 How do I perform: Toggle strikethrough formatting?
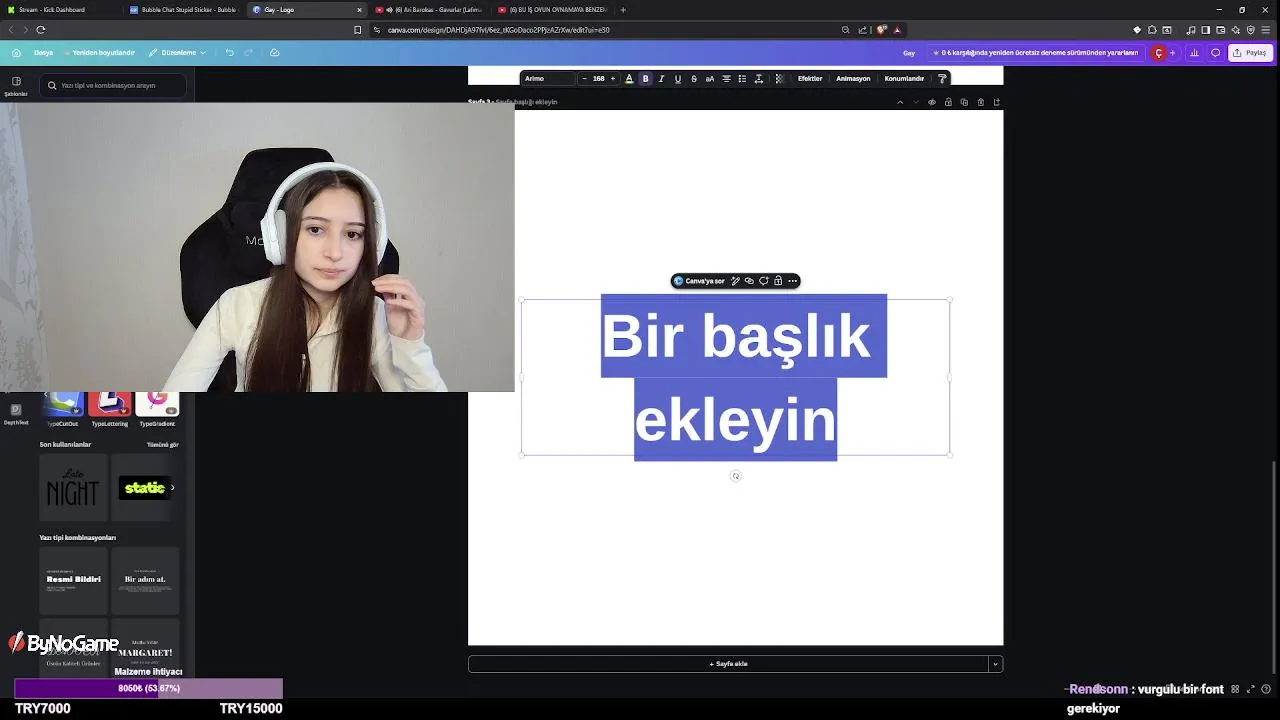pyautogui.click(x=693, y=79)
